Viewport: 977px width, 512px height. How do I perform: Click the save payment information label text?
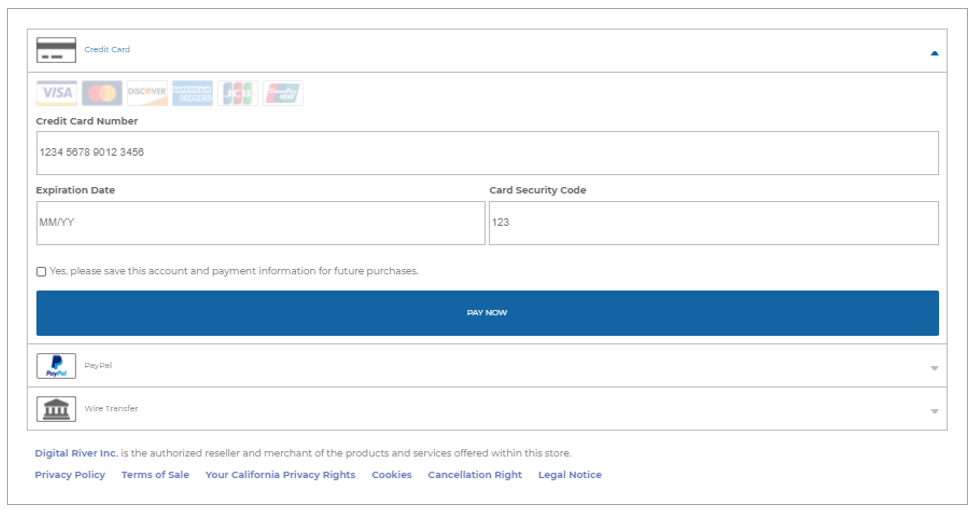click(234, 271)
